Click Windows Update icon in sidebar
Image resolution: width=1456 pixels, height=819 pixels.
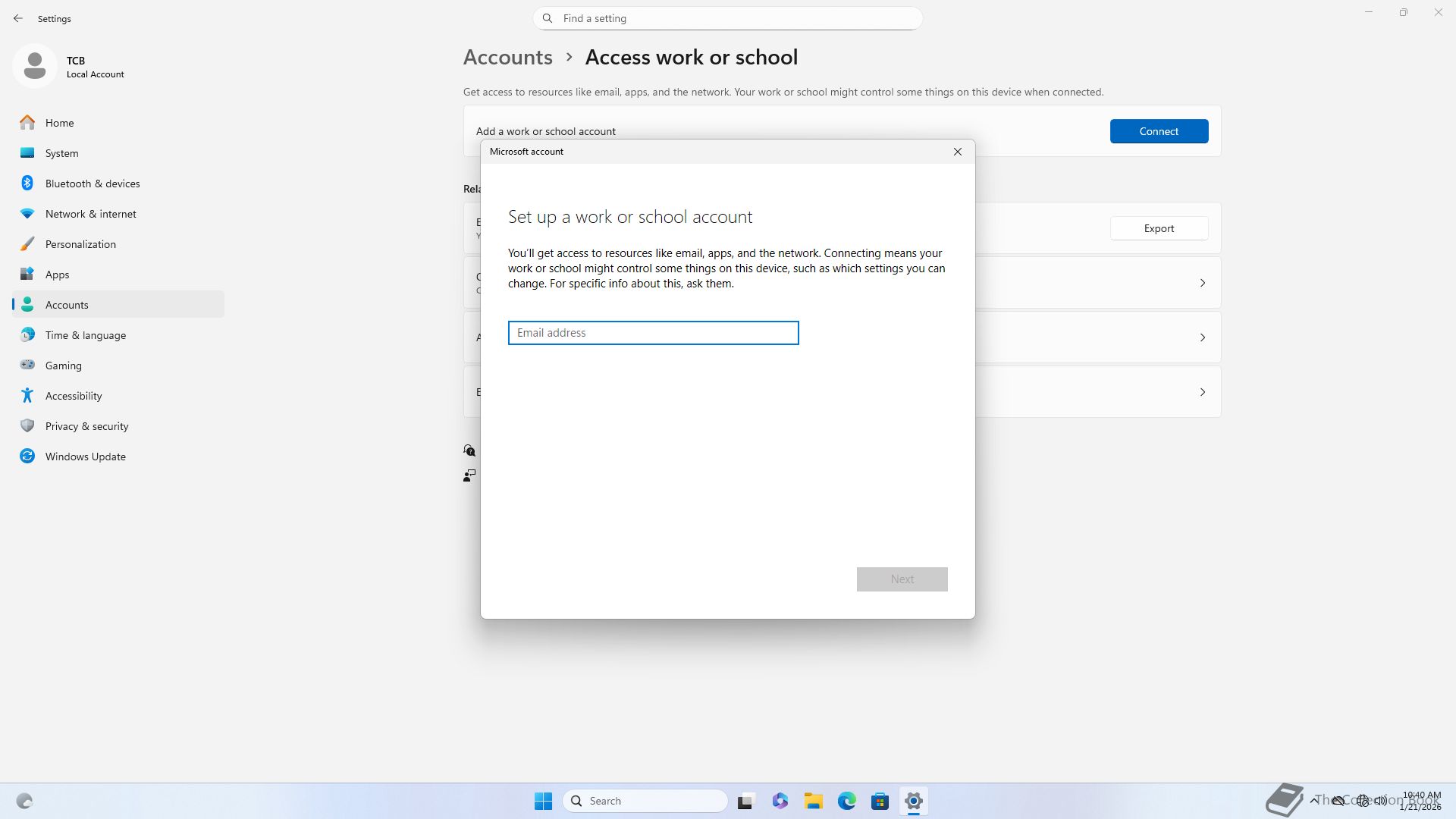(x=27, y=457)
